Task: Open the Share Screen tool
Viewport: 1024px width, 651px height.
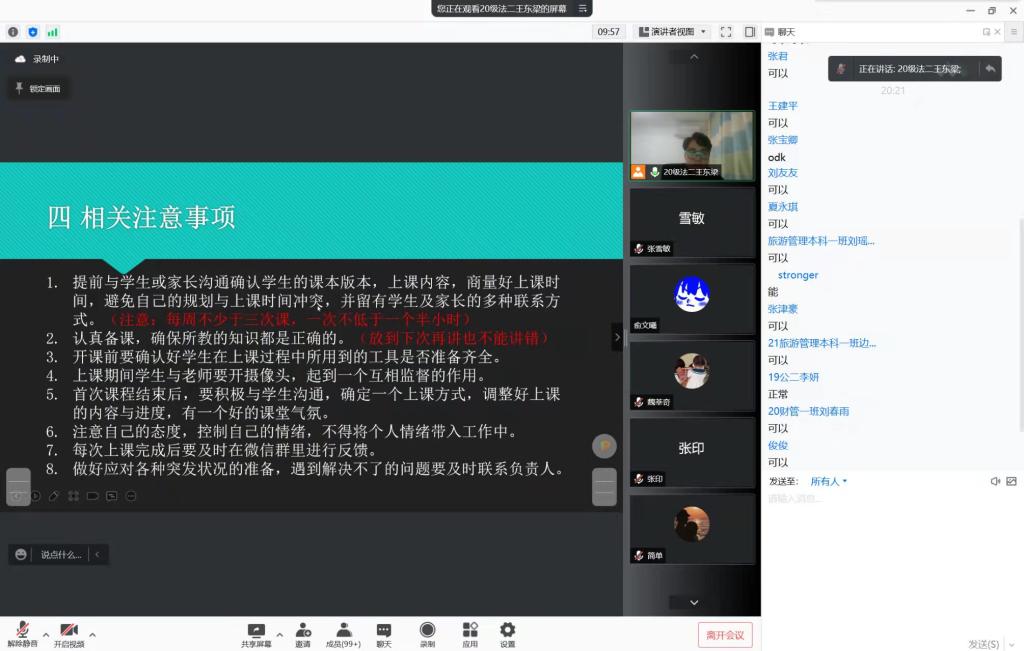Action: tap(256, 630)
